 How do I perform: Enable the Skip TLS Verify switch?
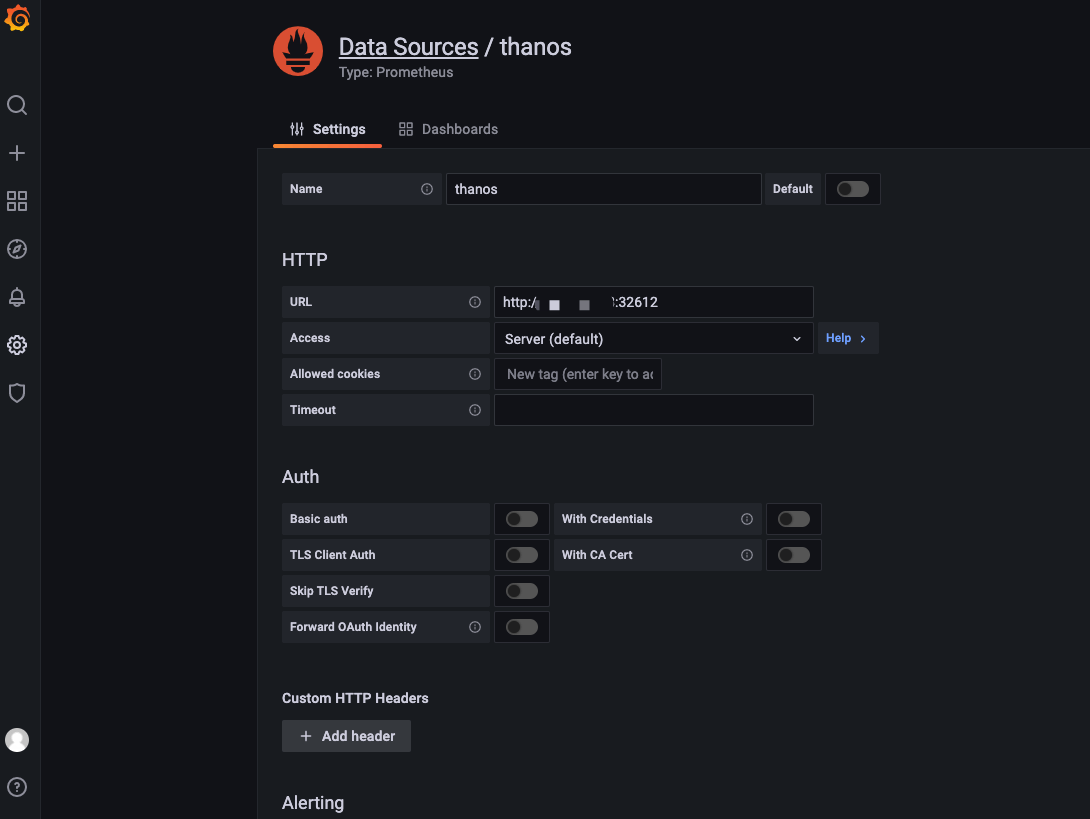click(x=522, y=591)
